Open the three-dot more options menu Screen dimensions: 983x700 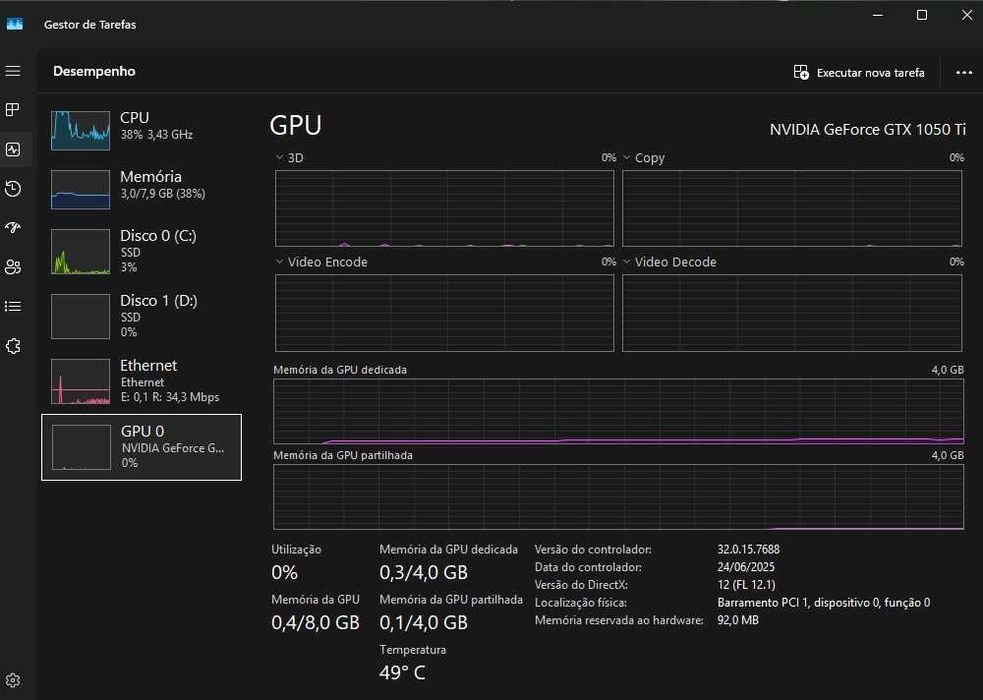964,72
